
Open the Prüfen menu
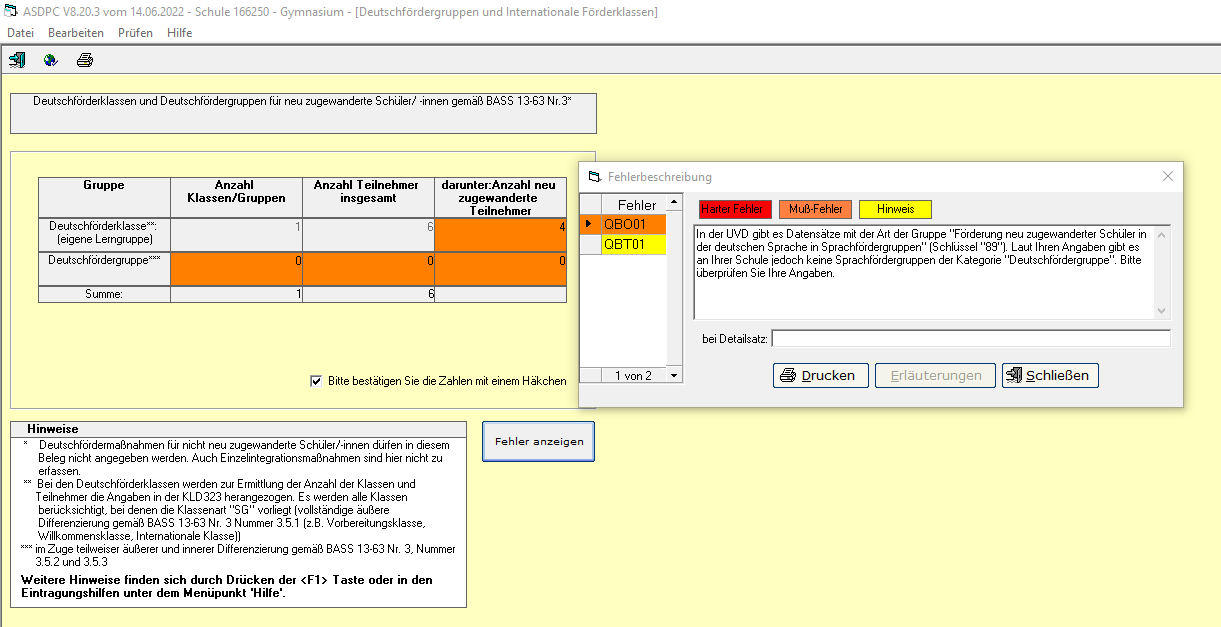(x=135, y=33)
